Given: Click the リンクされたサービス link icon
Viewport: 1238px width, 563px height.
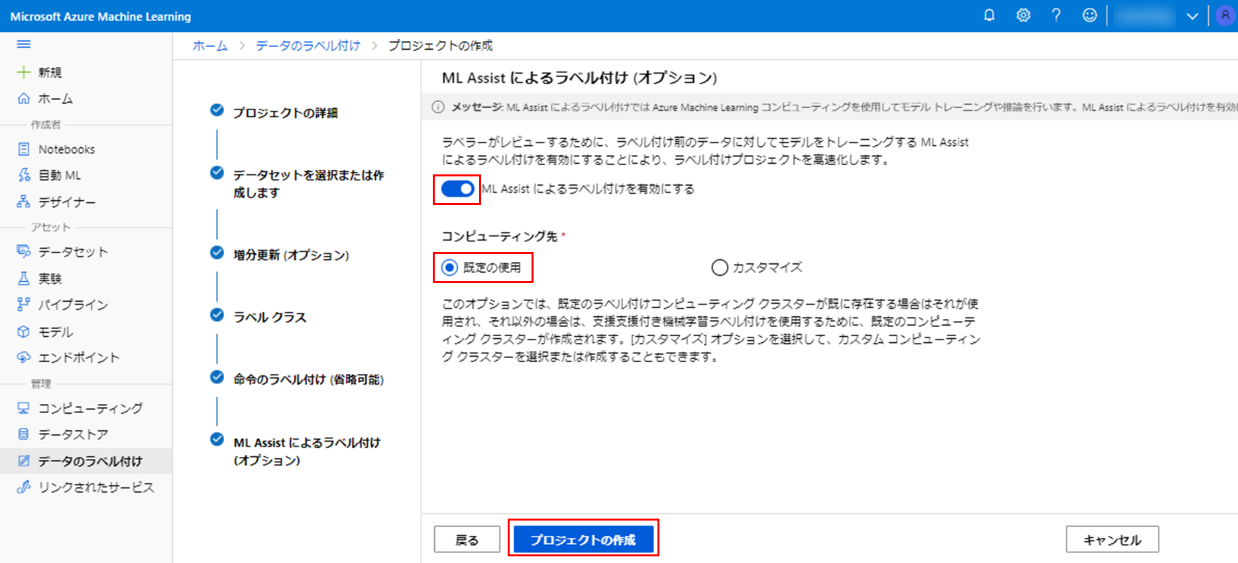Looking at the screenshot, I should pos(24,488).
